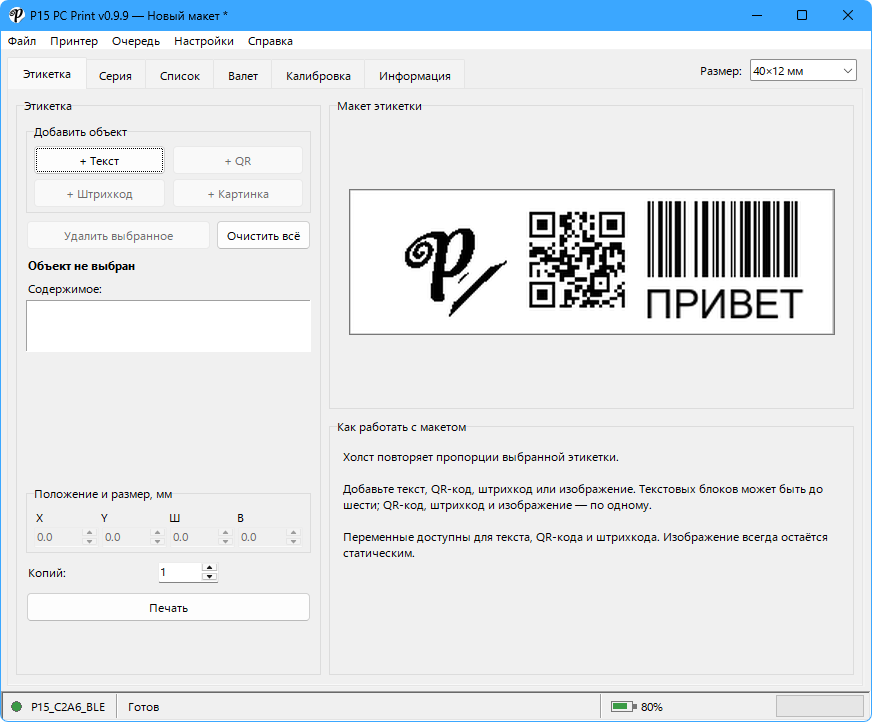Click the Печать button
Image resolution: width=872 pixels, height=722 pixels.
coord(169,607)
